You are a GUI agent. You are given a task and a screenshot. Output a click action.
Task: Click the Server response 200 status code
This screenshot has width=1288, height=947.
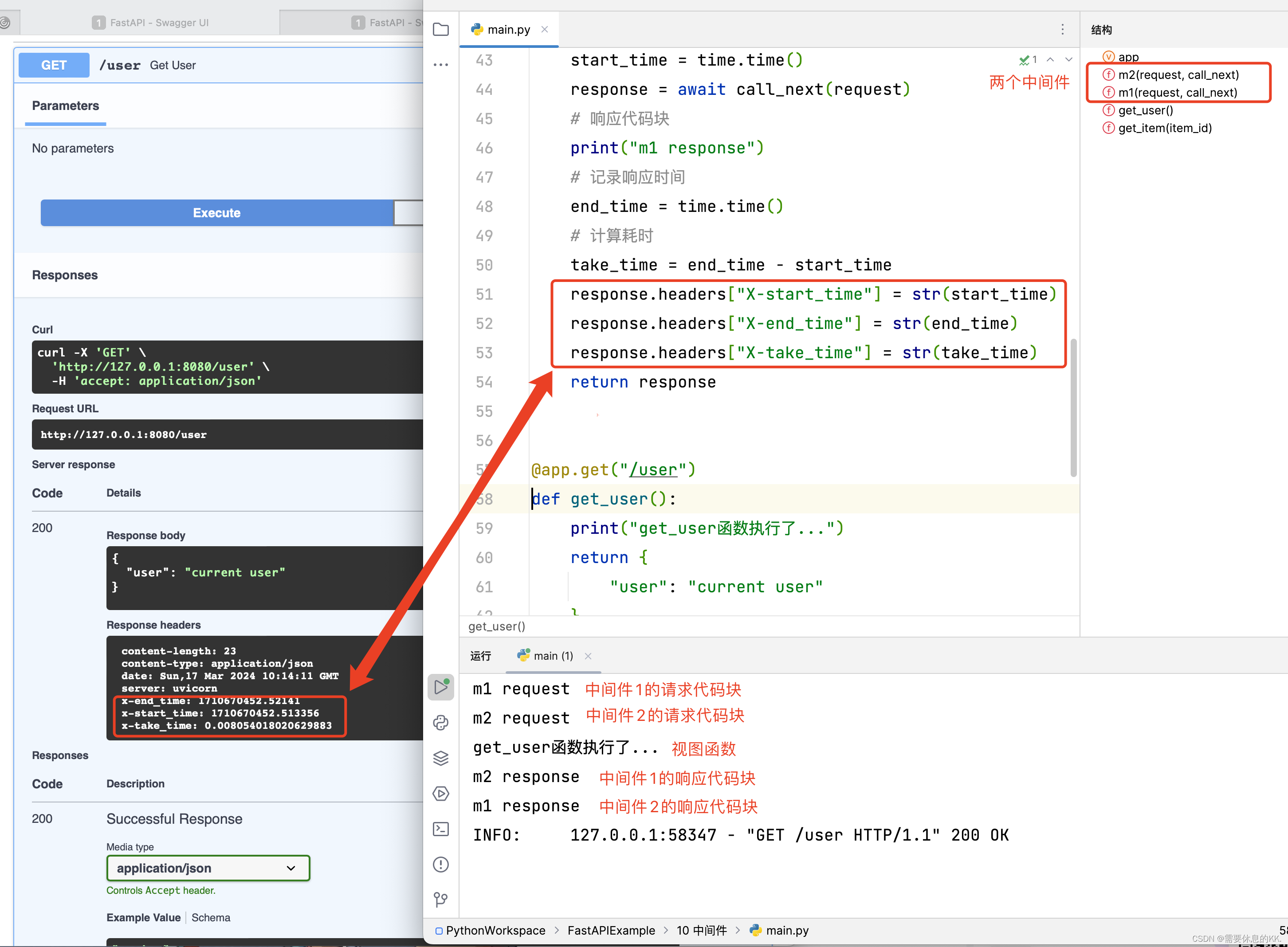click(42, 528)
